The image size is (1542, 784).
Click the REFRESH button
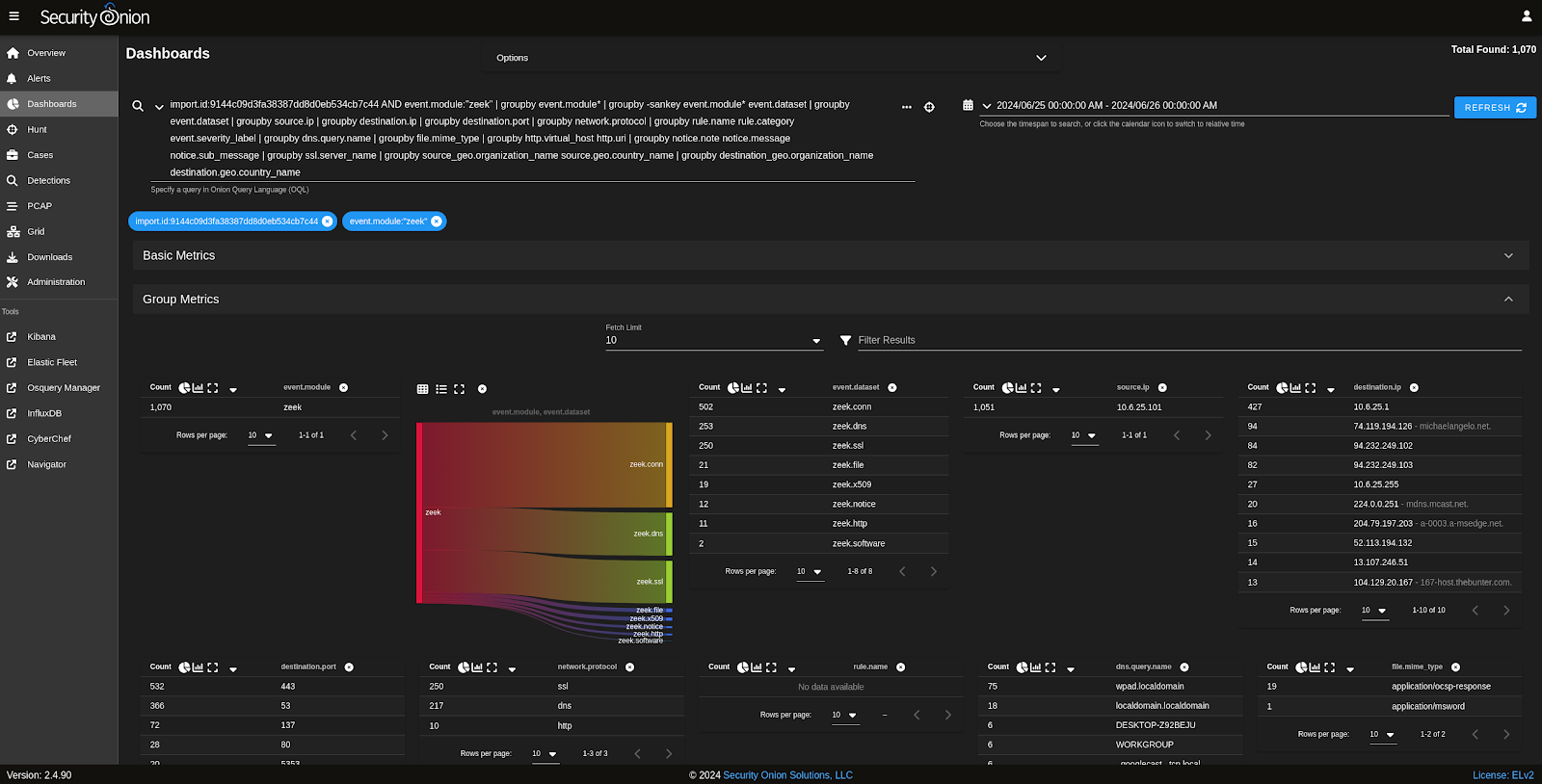1495,108
